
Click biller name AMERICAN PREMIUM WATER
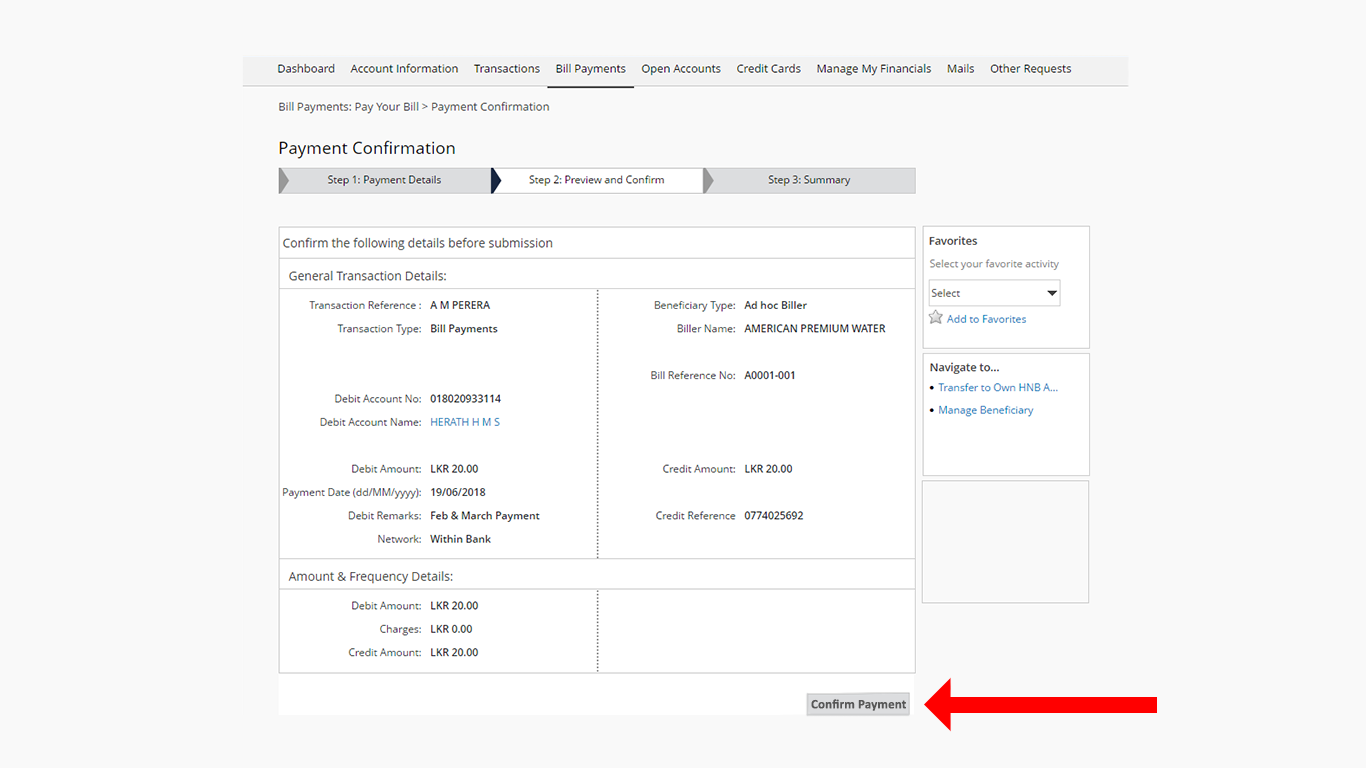coord(815,329)
